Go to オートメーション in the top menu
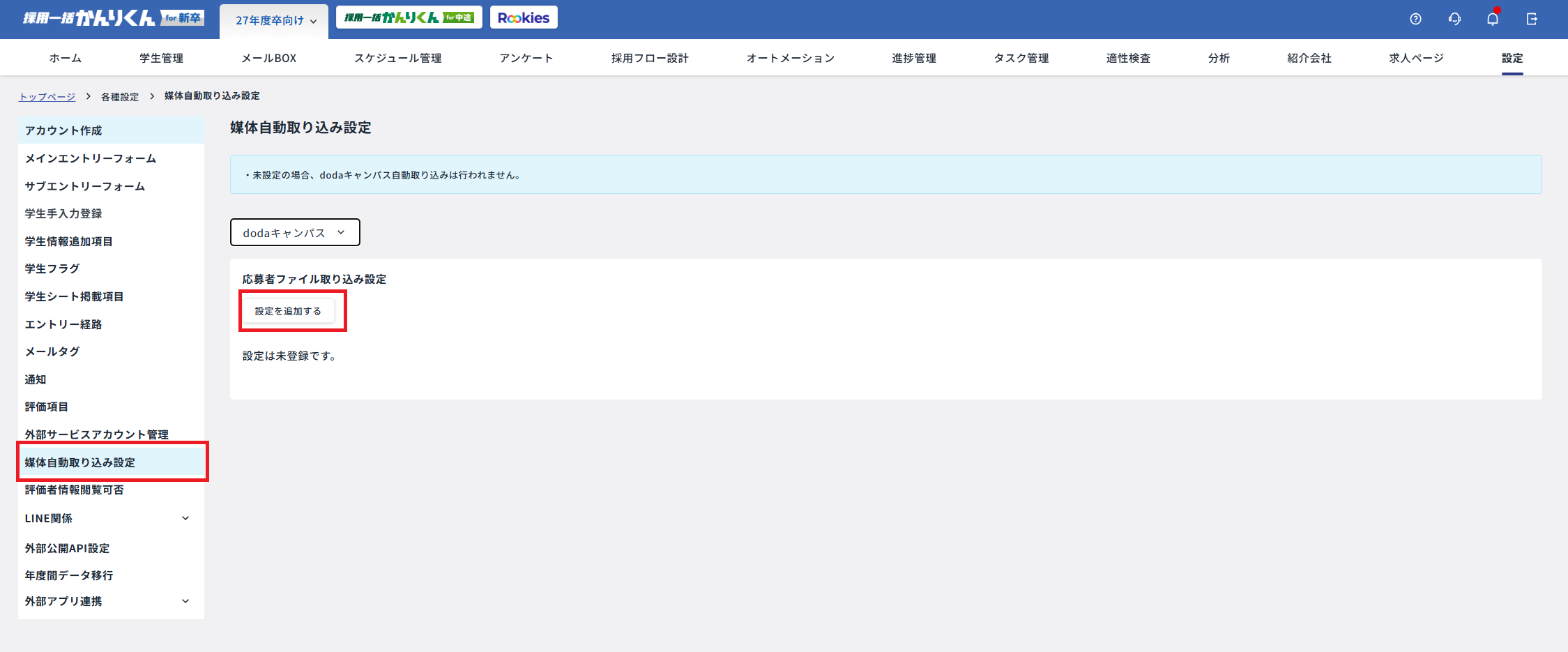Viewport: 1568px width, 652px height. [x=790, y=58]
